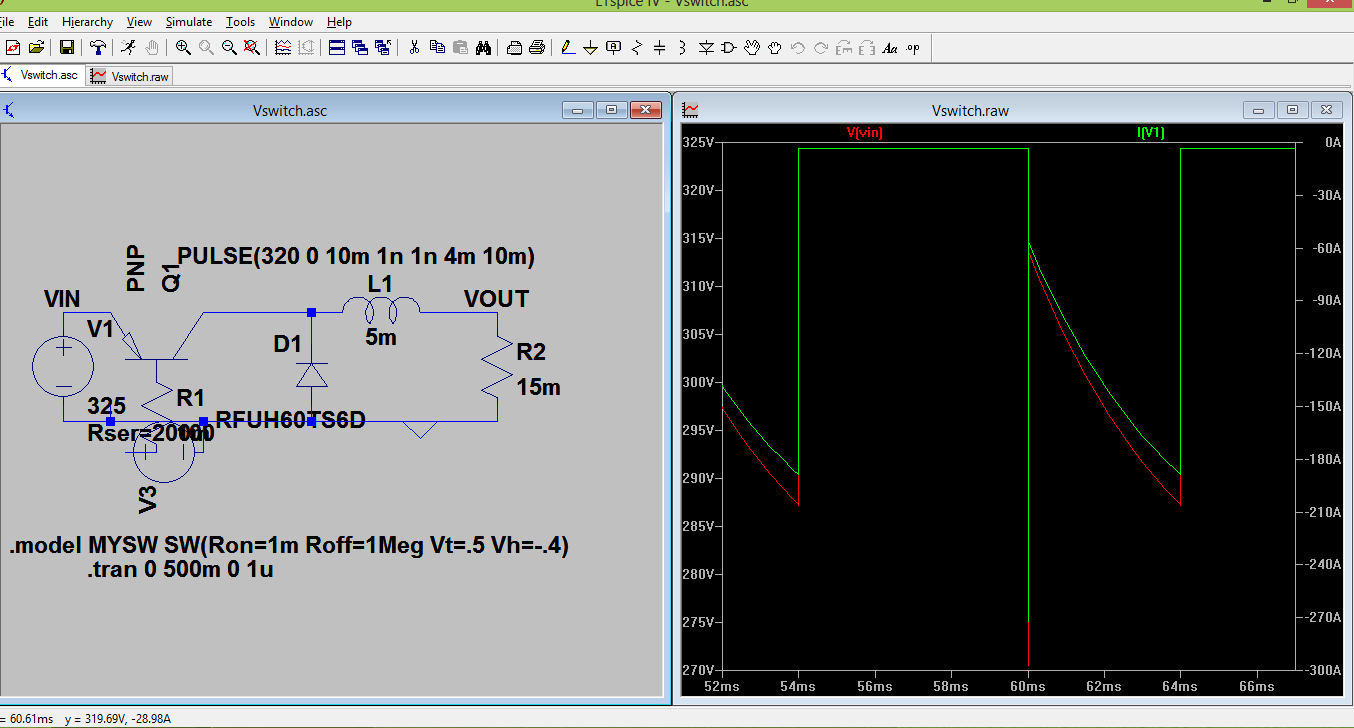The height and width of the screenshot is (728, 1354).
Task: Open the Help menu
Action: [x=339, y=21]
